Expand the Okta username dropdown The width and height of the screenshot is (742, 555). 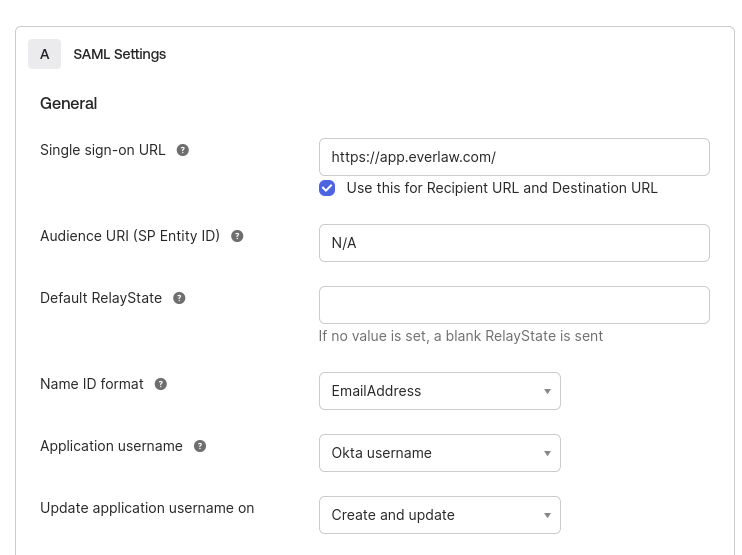coord(440,453)
